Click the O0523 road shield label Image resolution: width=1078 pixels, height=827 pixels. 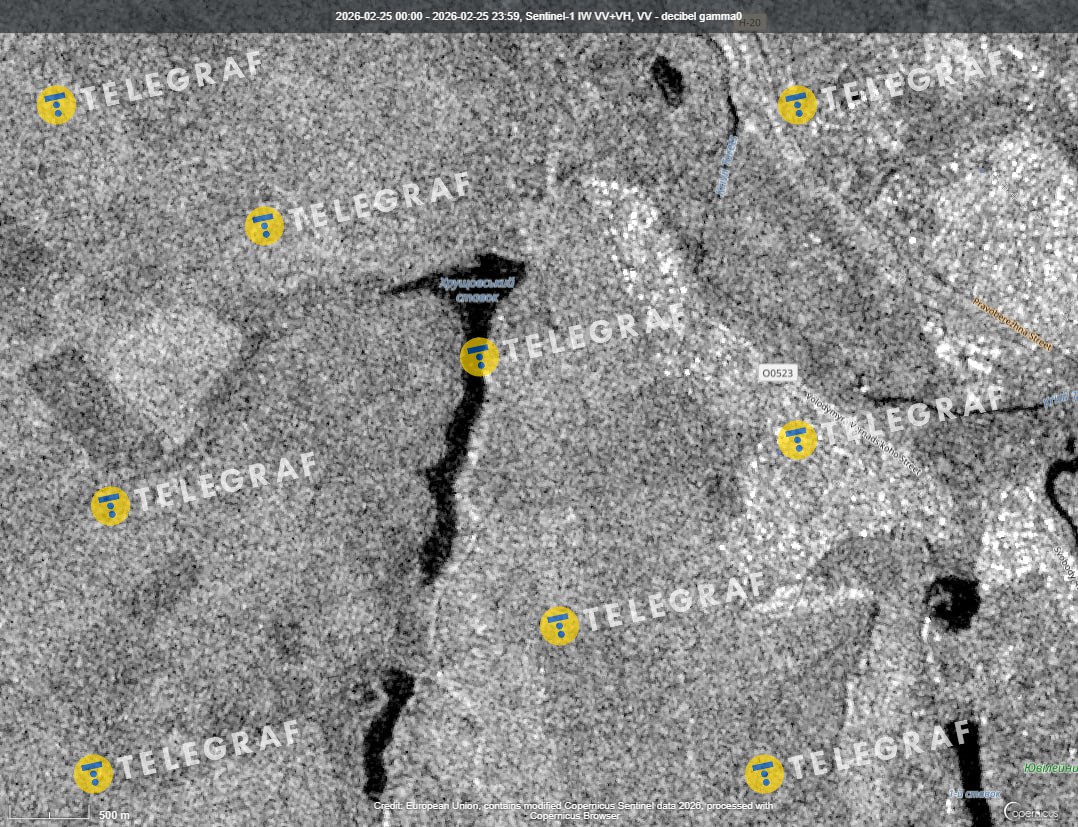[777, 373]
